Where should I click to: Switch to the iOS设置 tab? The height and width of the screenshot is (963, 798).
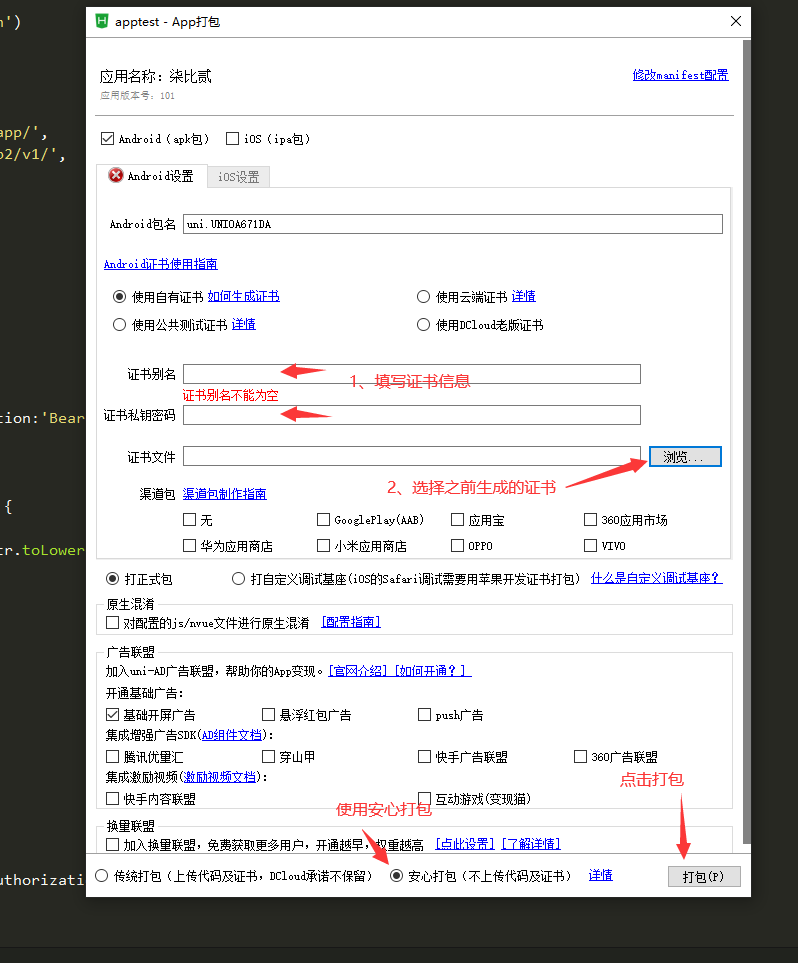point(238,177)
